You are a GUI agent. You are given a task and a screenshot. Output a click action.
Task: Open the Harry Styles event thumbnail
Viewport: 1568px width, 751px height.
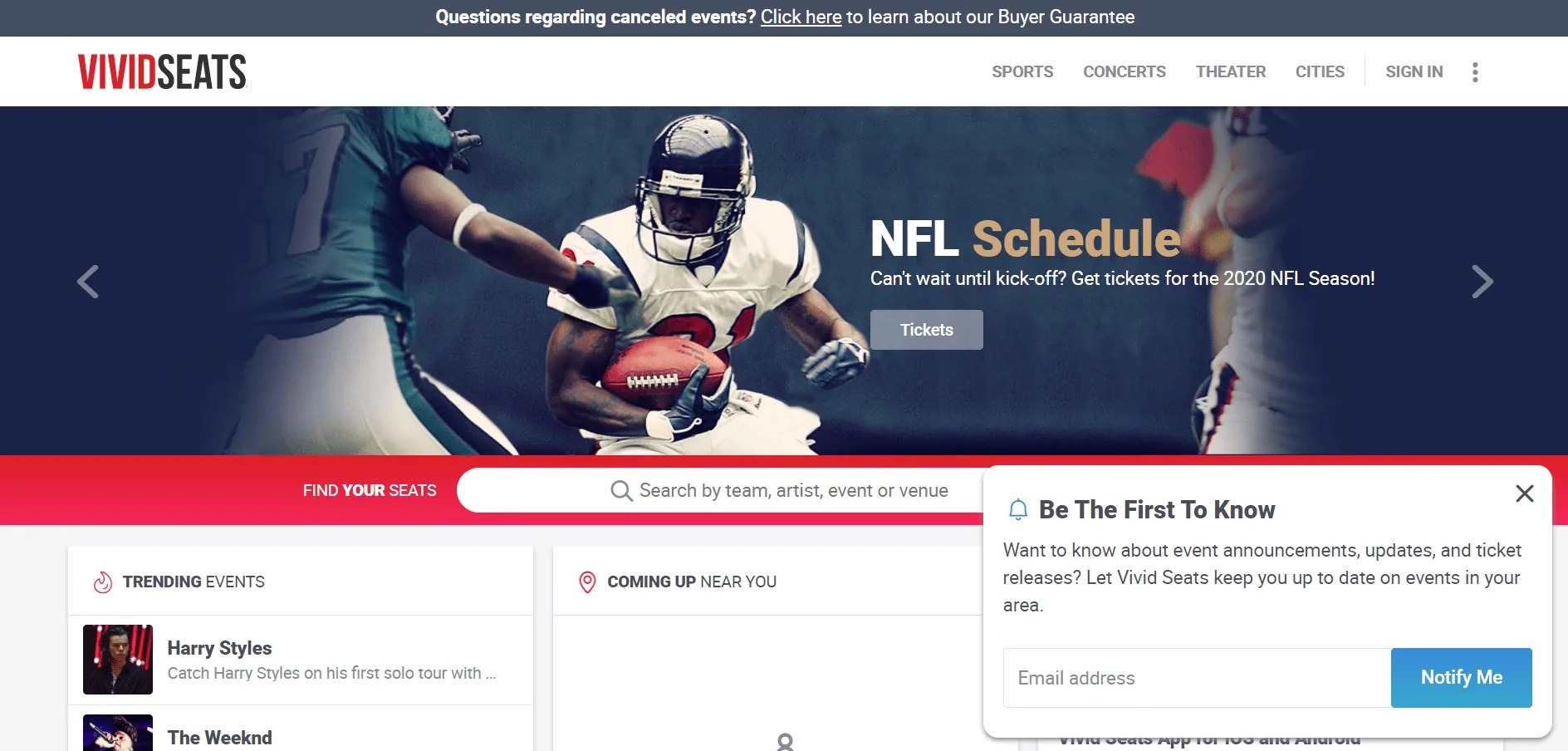pyautogui.click(x=118, y=660)
